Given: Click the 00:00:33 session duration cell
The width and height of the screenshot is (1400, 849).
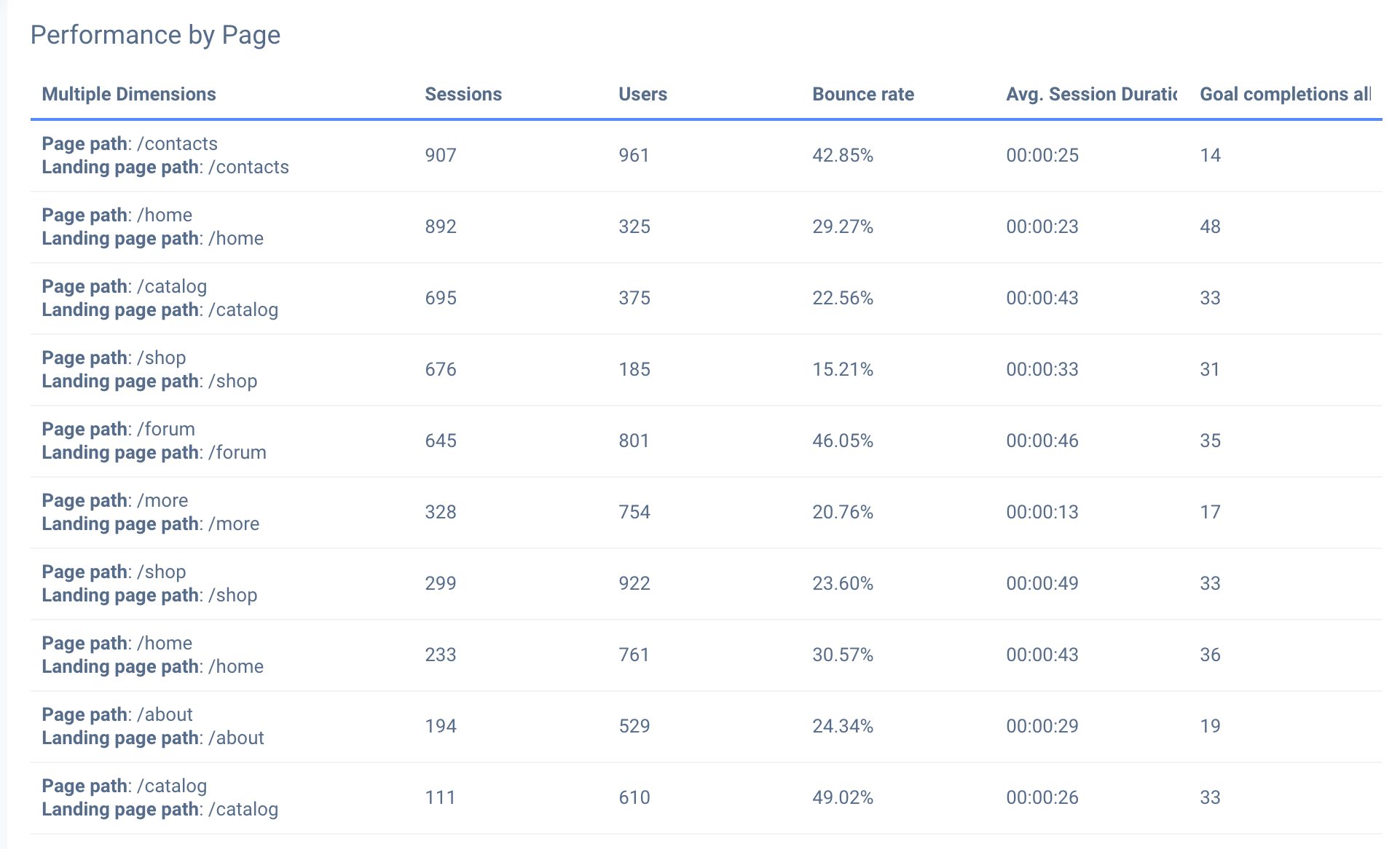Looking at the screenshot, I should 1042,369.
